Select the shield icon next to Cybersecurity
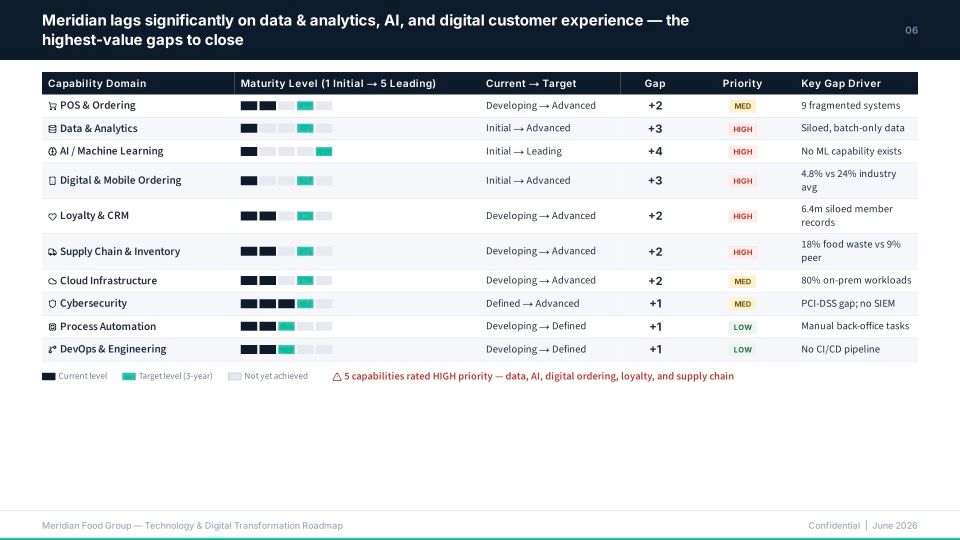960x540 pixels. coord(52,304)
